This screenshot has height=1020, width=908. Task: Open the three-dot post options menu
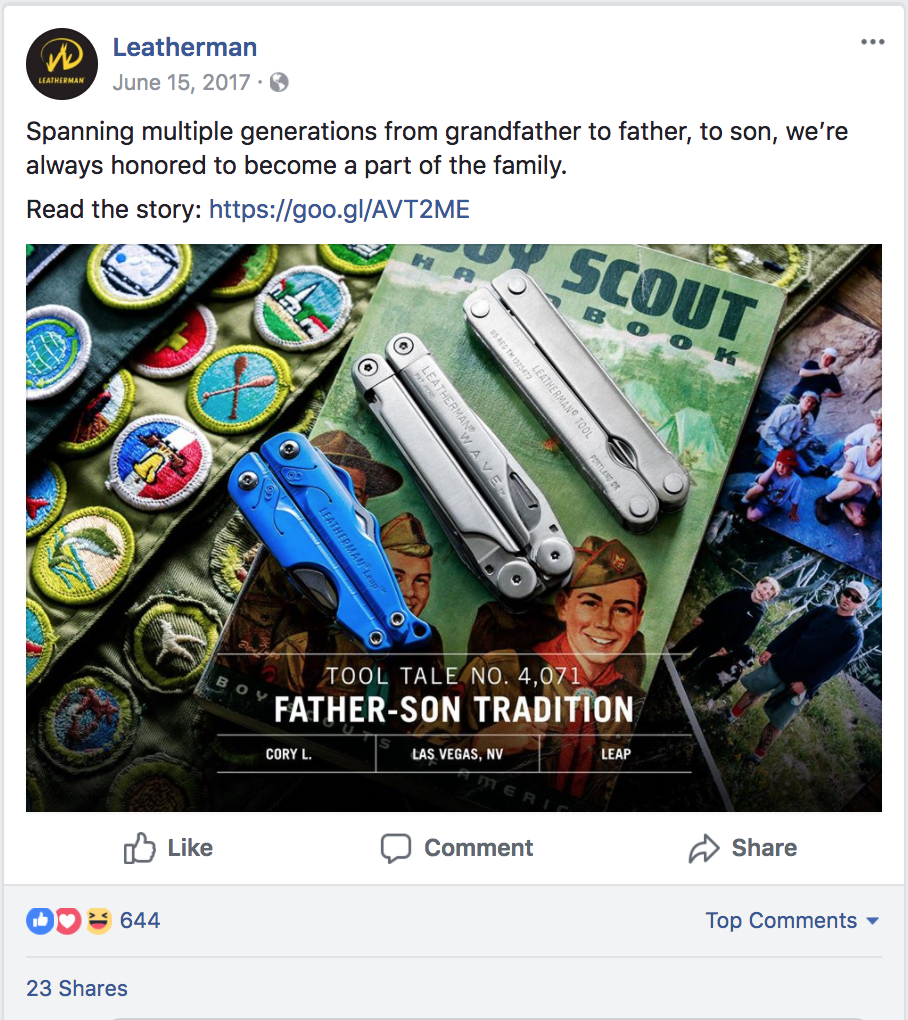coord(872,42)
